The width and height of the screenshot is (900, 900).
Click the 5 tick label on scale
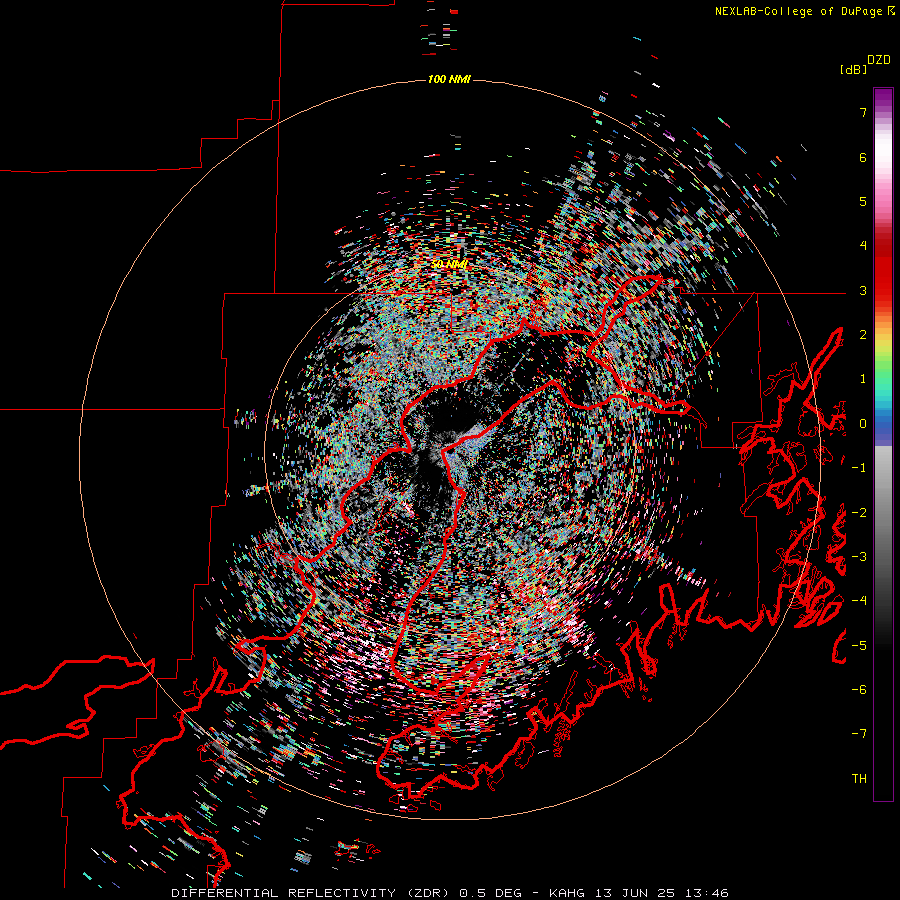[863, 201]
